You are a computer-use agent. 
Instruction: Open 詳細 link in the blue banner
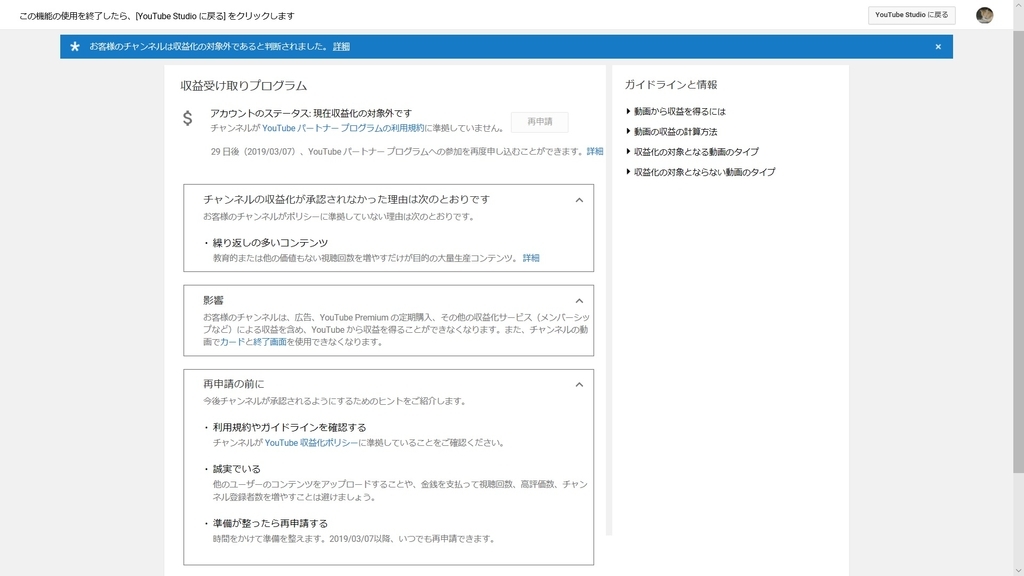pos(341,47)
